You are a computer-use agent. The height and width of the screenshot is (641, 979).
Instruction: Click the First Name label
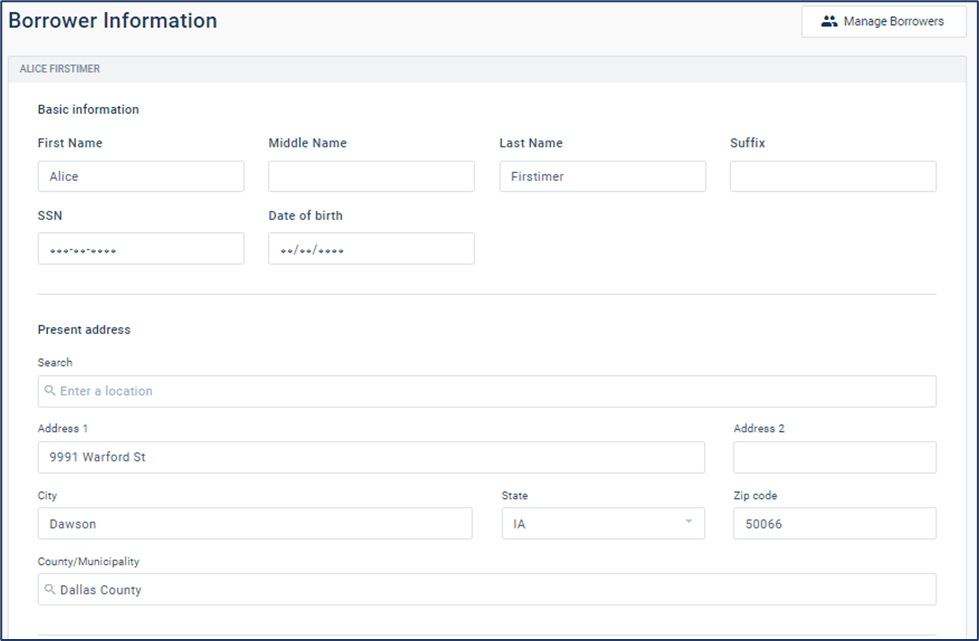click(x=70, y=143)
